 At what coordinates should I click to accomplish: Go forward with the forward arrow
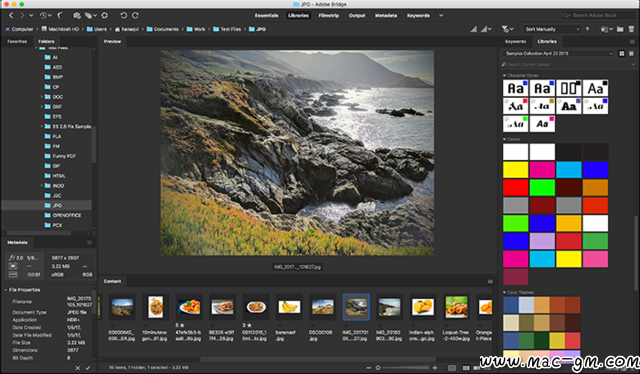coord(22,16)
